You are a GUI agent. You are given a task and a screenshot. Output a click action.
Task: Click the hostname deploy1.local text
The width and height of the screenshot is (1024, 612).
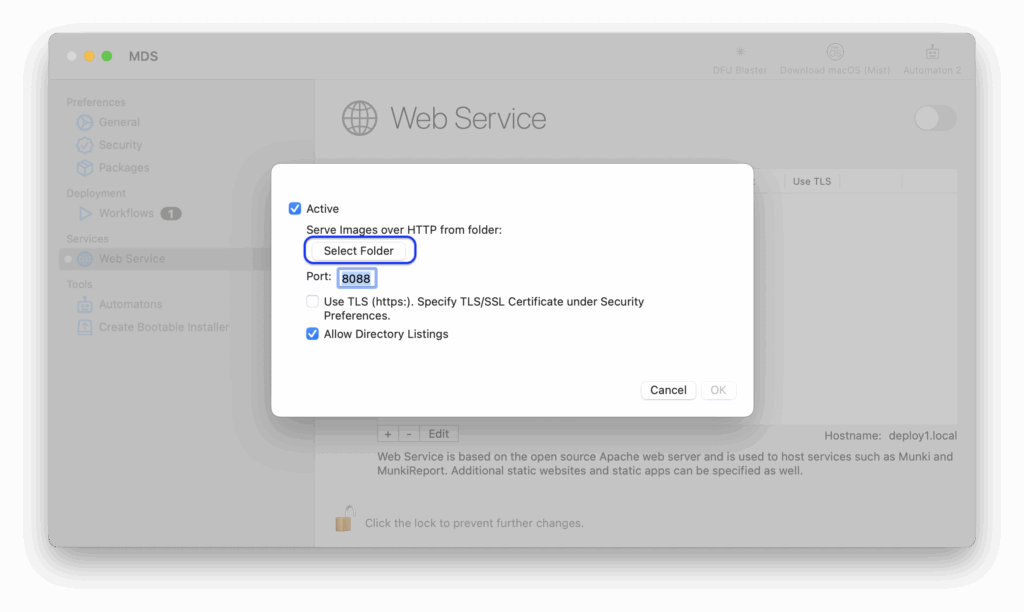pos(922,436)
